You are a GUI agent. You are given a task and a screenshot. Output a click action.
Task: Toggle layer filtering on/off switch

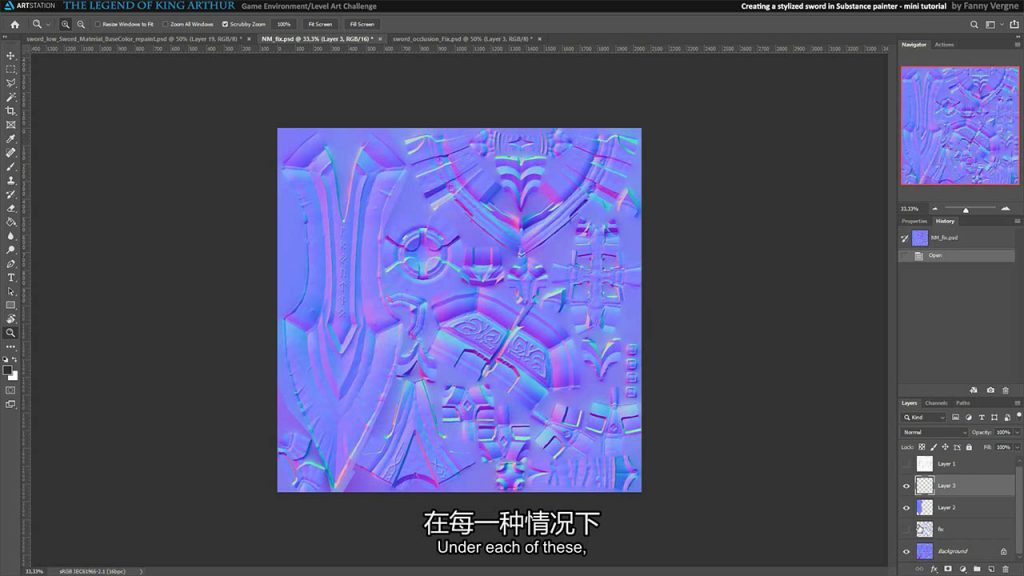1019,415
